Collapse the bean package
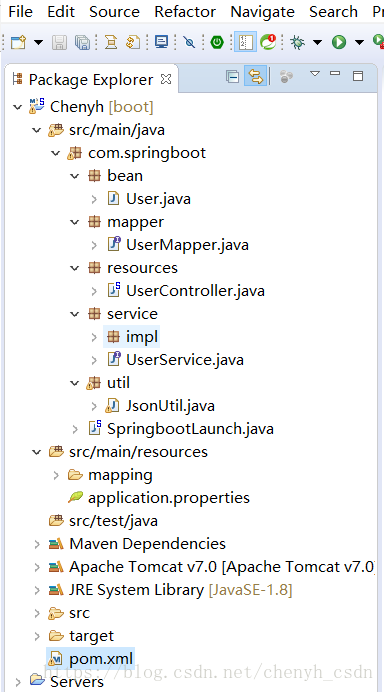The height and width of the screenshot is (692, 384). point(75,176)
